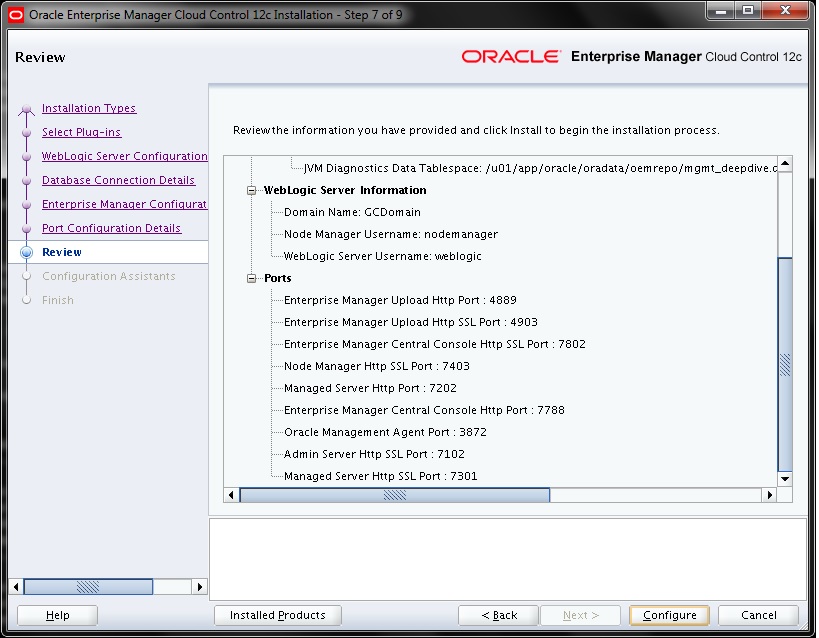
Task: Click the step list horizontal scrollbar thumb
Action: click(88, 586)
